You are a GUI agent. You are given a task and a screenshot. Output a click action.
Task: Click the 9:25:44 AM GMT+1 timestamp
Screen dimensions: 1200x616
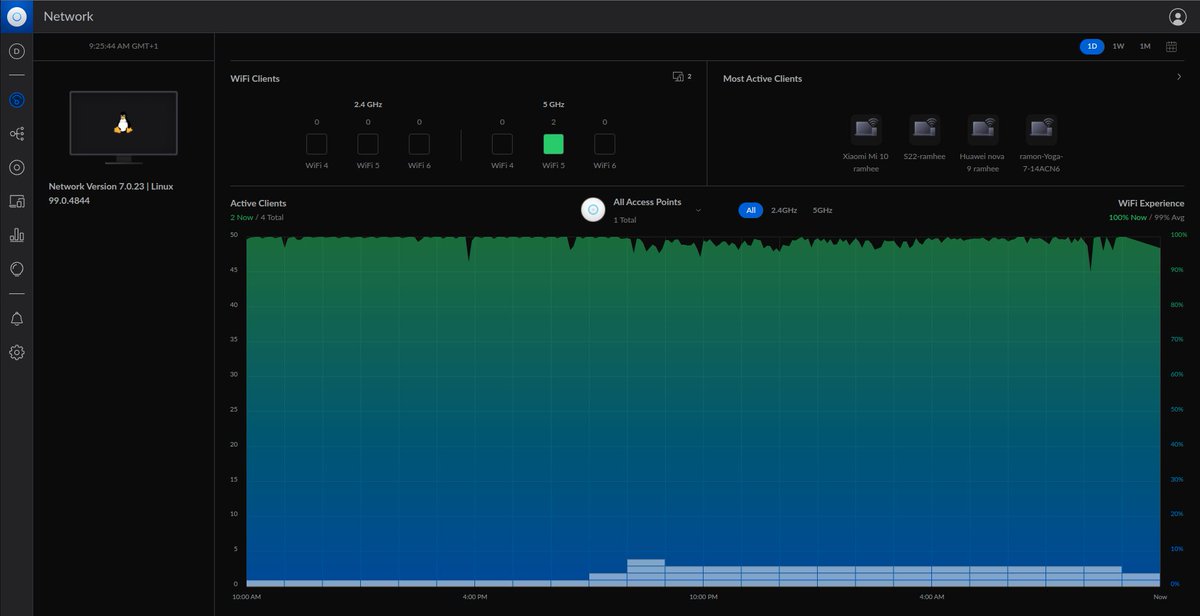[x=124, y=46]
